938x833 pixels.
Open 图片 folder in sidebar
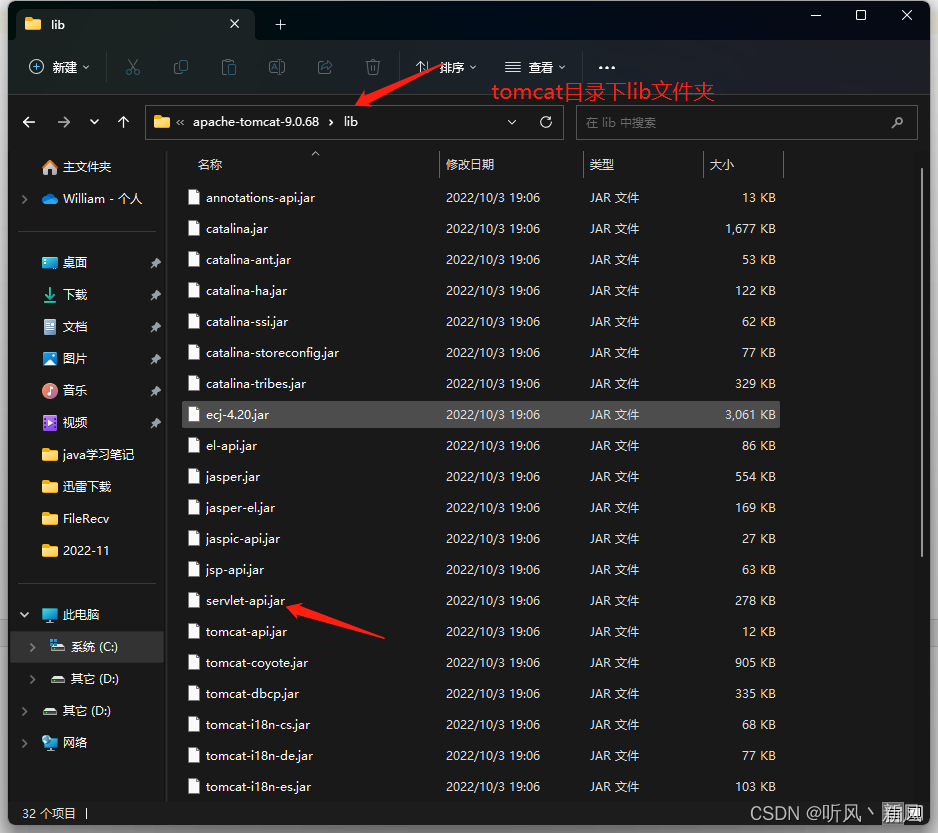(65, 358)
